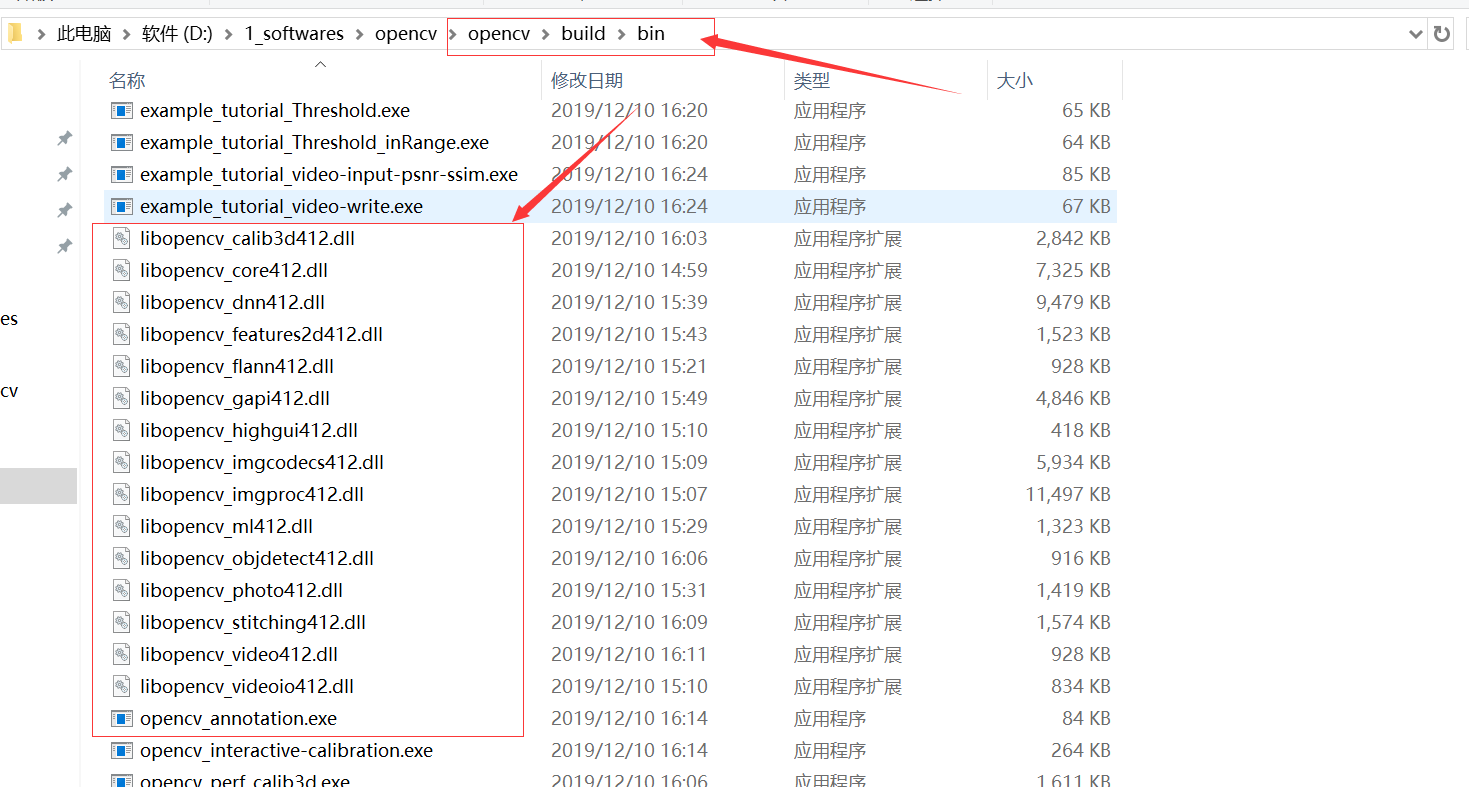The image size is (1469, 787).
Task: Unpin the bottom pinned sidebar item
Action: coord(64,246)
